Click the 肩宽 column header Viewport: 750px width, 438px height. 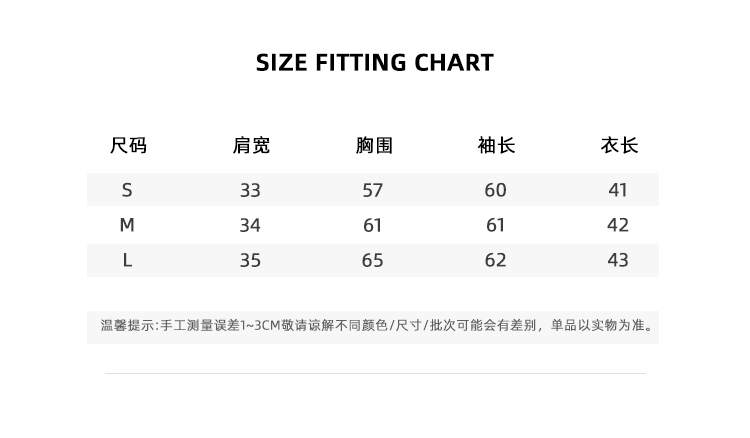pyautogui.click(x=251, y=146)
